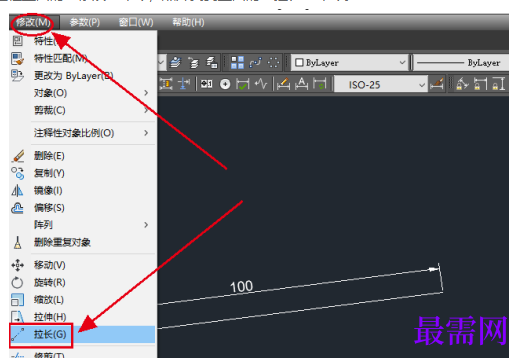
Task: Click the dimension inspection icon with checkmark
Action: (x=243, y=84)
